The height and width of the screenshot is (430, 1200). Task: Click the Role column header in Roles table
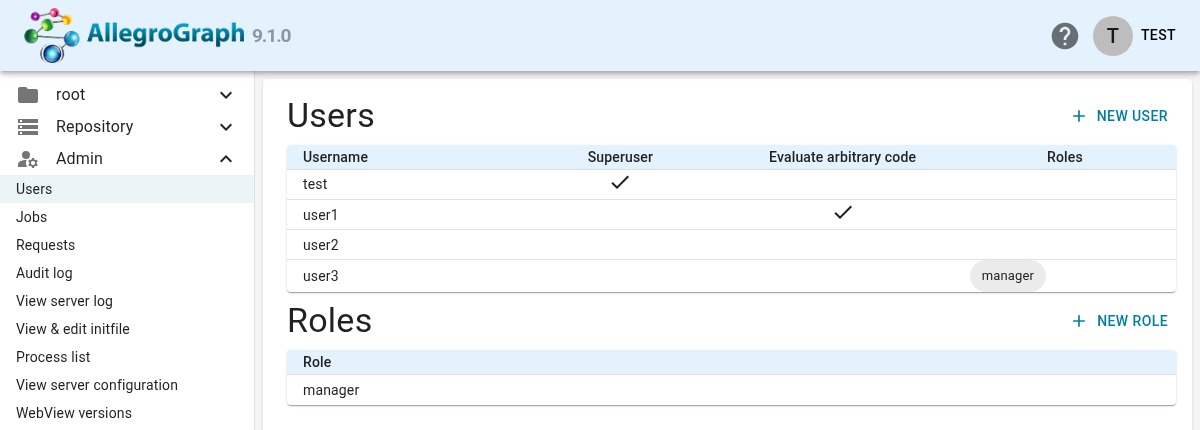coord(317,362)
